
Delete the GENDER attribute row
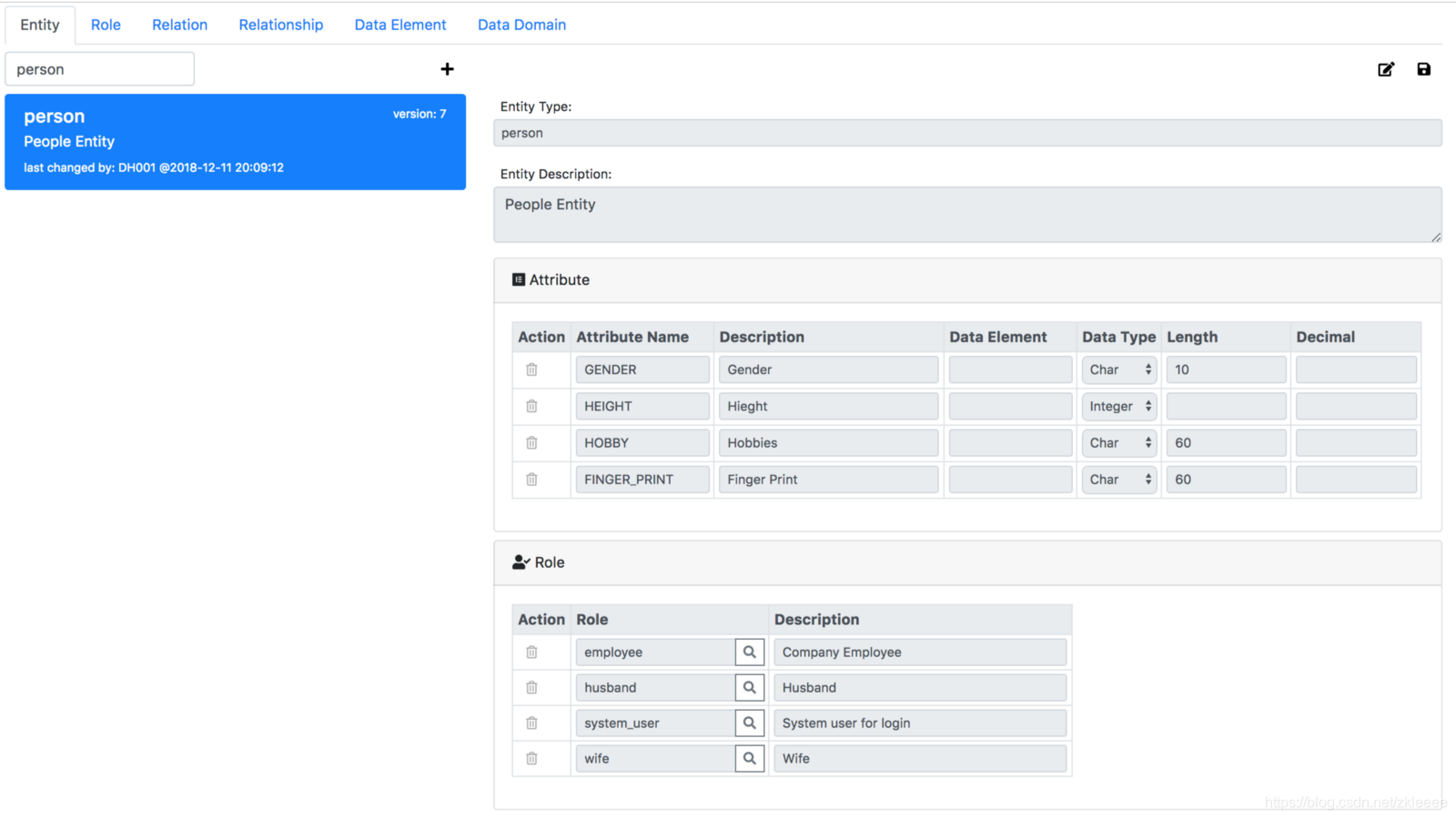(531, 369)
